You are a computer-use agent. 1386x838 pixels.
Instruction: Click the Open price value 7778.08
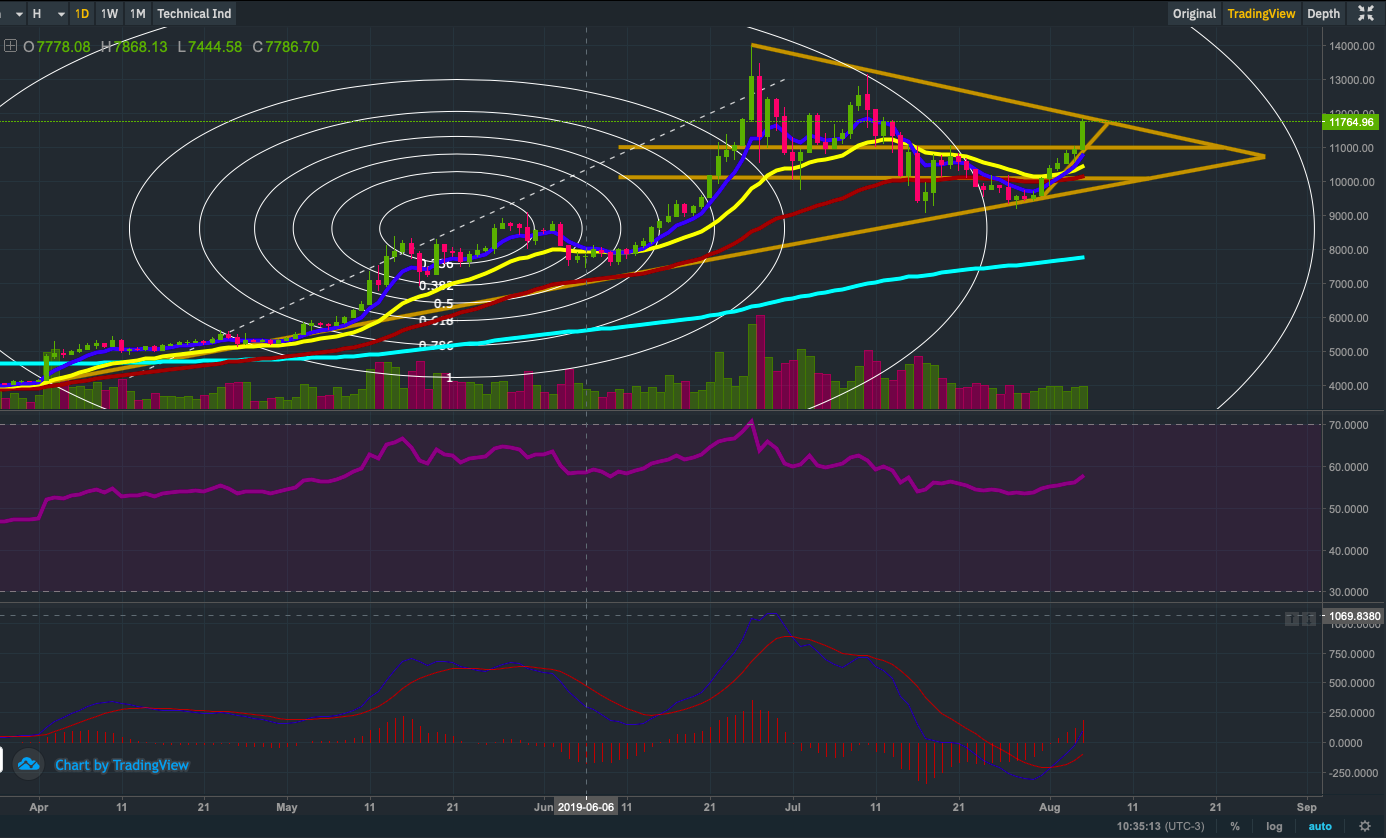(x=63, y=46)
